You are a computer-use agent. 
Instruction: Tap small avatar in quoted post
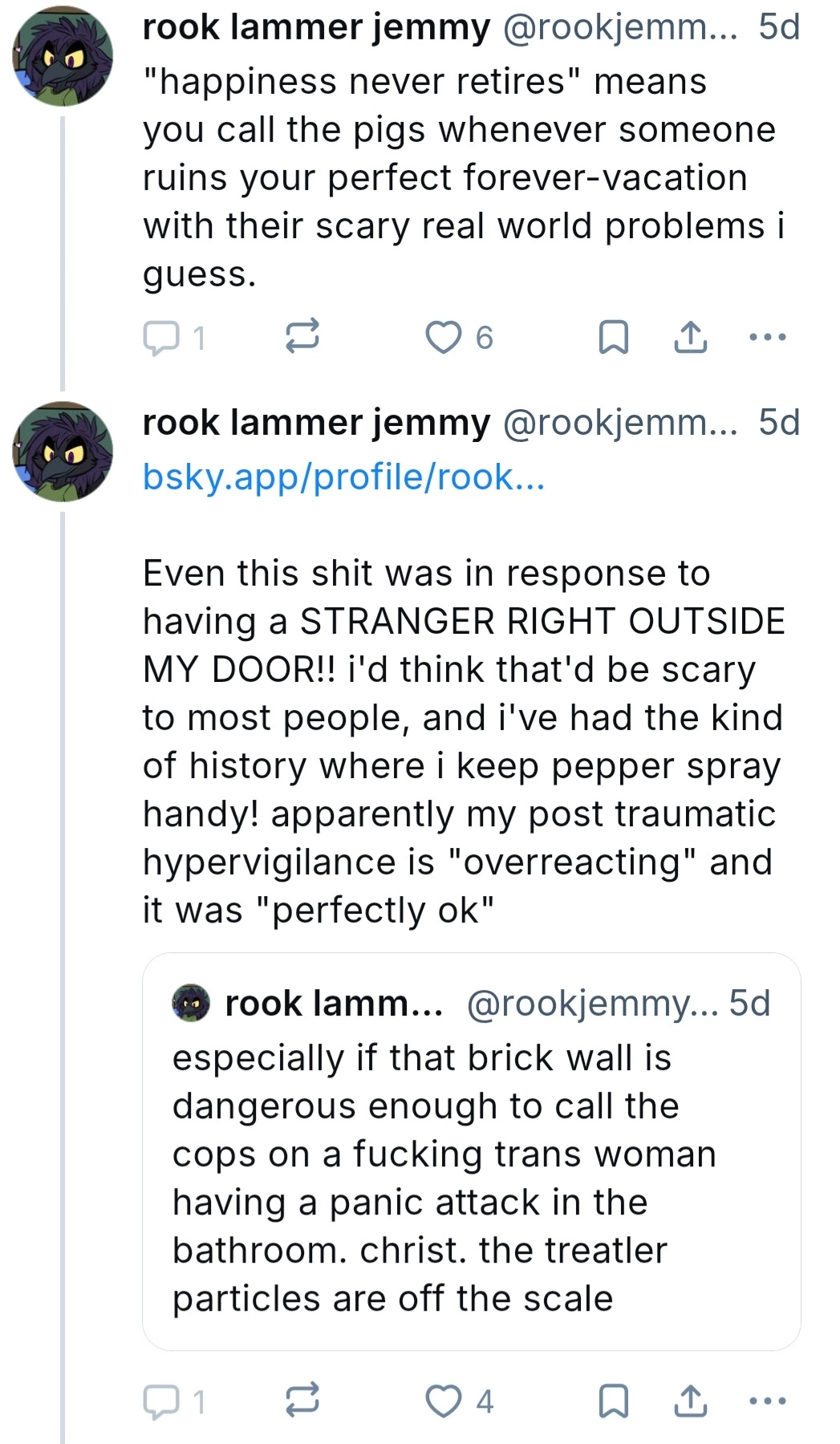click(191, 1004)
